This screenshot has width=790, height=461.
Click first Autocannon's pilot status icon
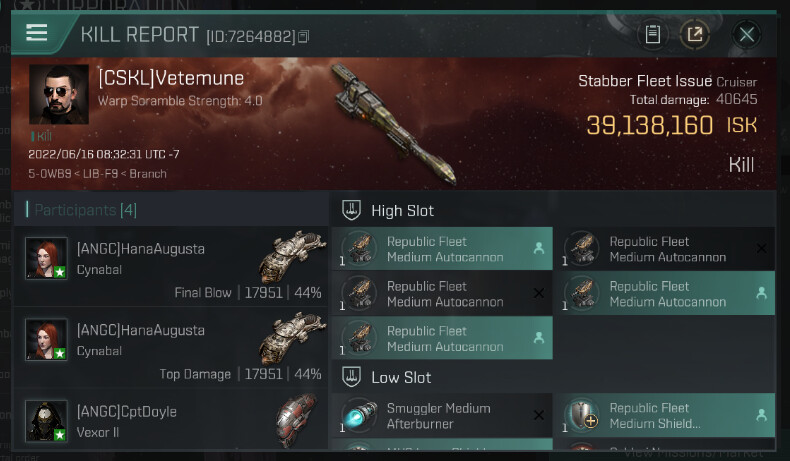point(539,248)
